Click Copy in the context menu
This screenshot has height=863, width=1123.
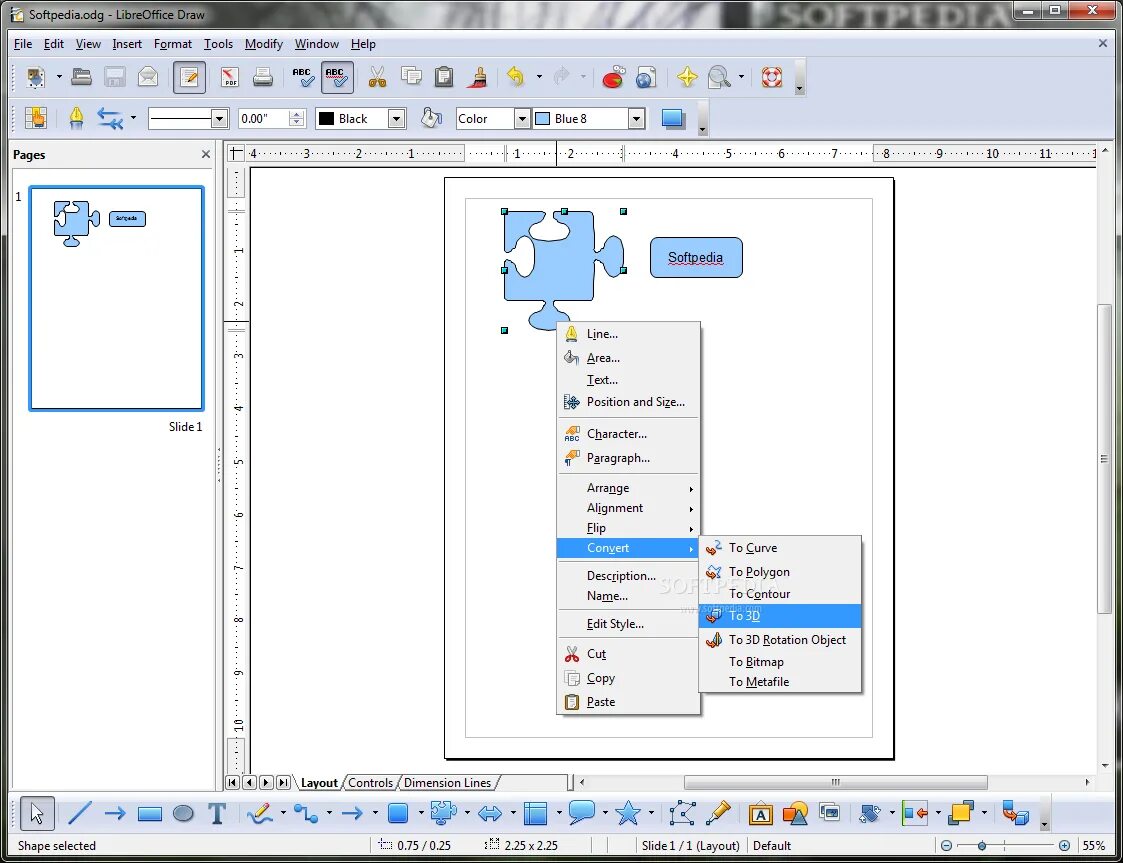[x=628, y=678]
